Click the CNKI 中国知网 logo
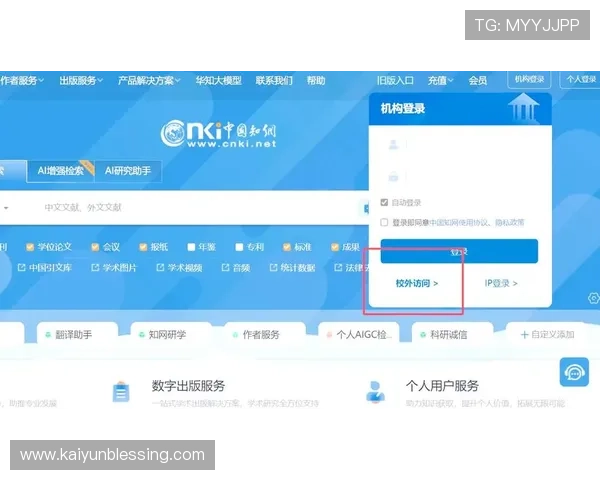 click(x=218, y=134)
